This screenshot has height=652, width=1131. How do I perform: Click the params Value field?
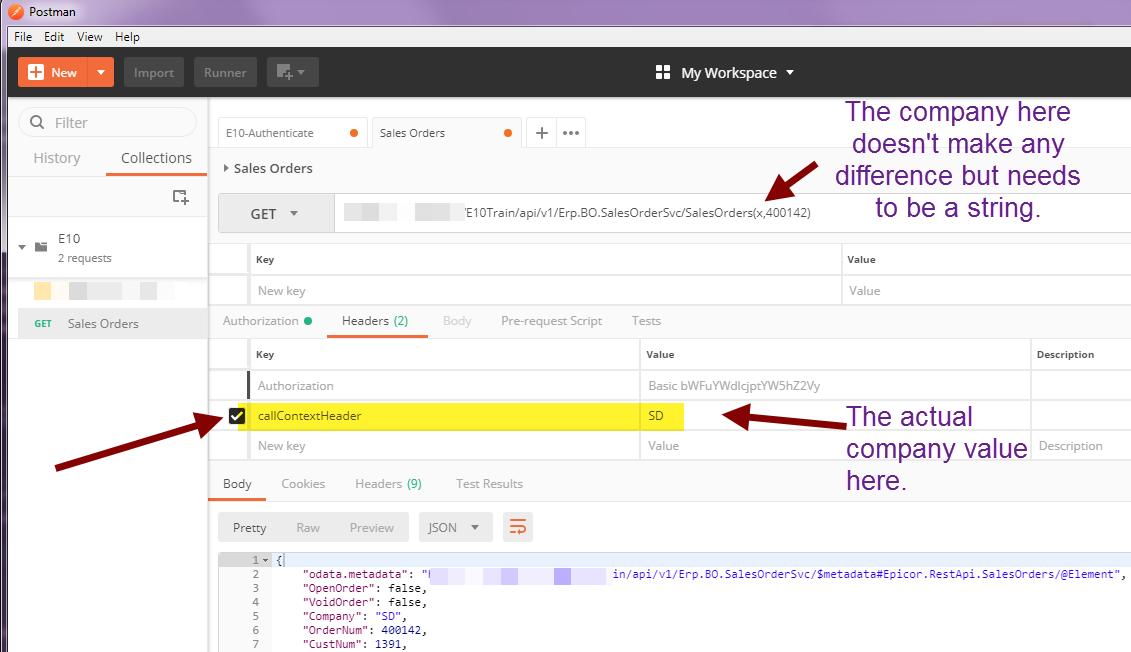pos(987,291)
